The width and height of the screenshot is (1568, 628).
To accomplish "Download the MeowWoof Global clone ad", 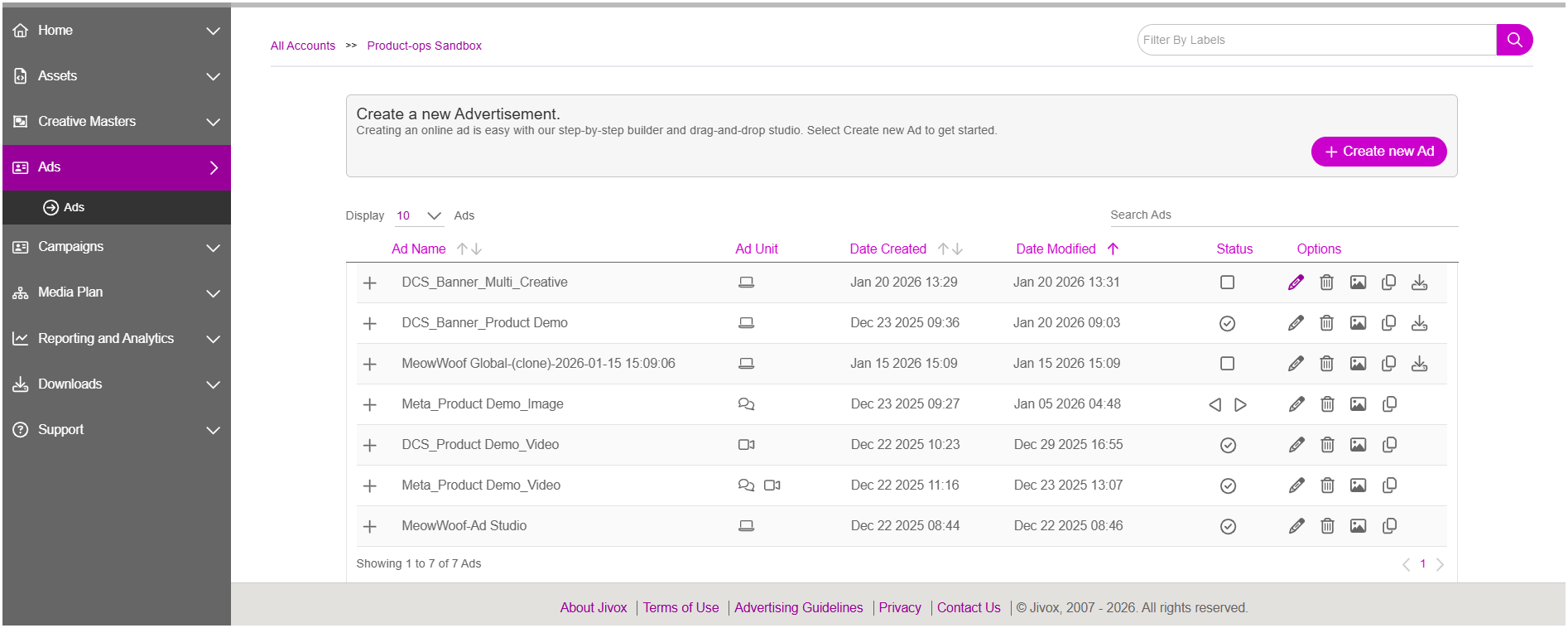I will click(1419, 364).
